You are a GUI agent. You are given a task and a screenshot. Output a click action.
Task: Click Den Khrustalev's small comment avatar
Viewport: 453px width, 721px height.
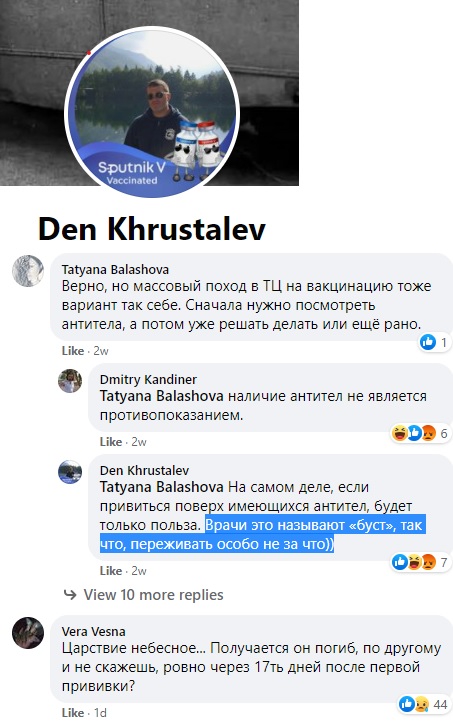(70, 472)
